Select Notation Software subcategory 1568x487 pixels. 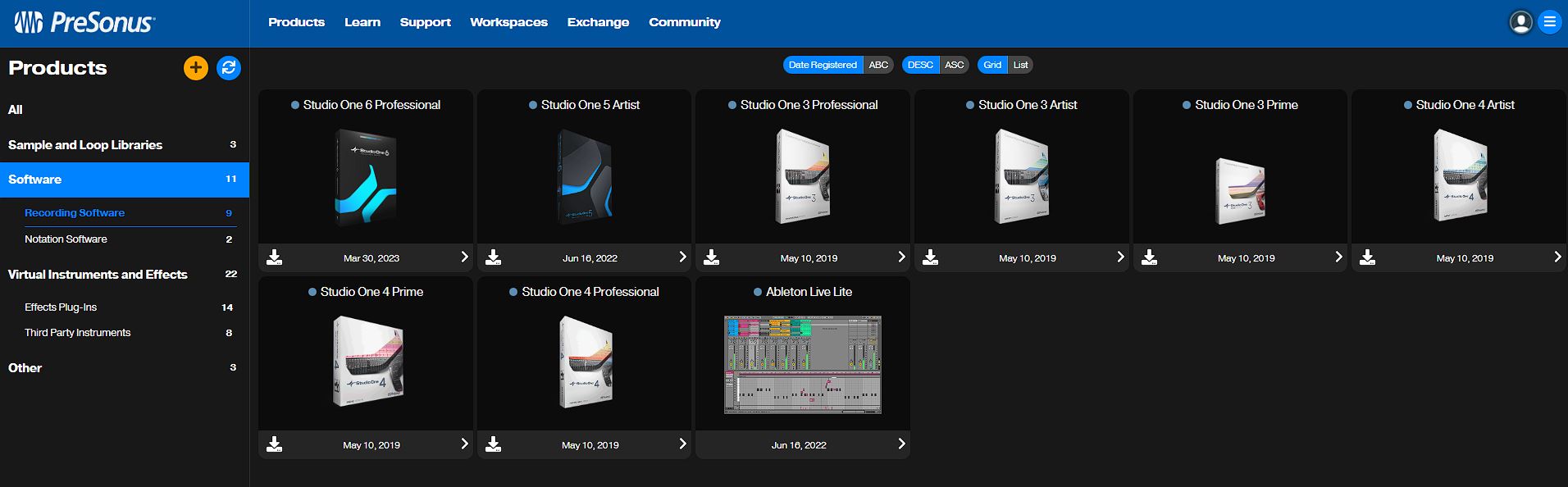[x=131, y=239]
